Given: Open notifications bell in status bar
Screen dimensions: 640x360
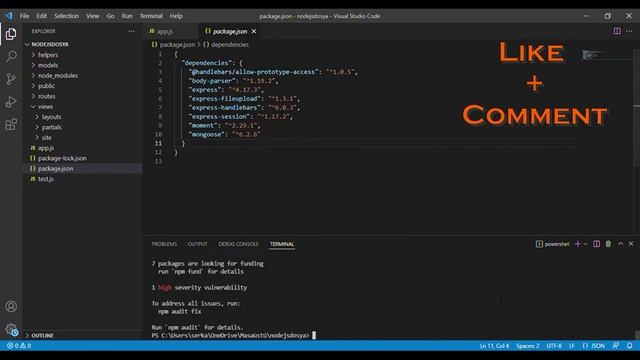Looking at the screenshot, I should [629, 346].
